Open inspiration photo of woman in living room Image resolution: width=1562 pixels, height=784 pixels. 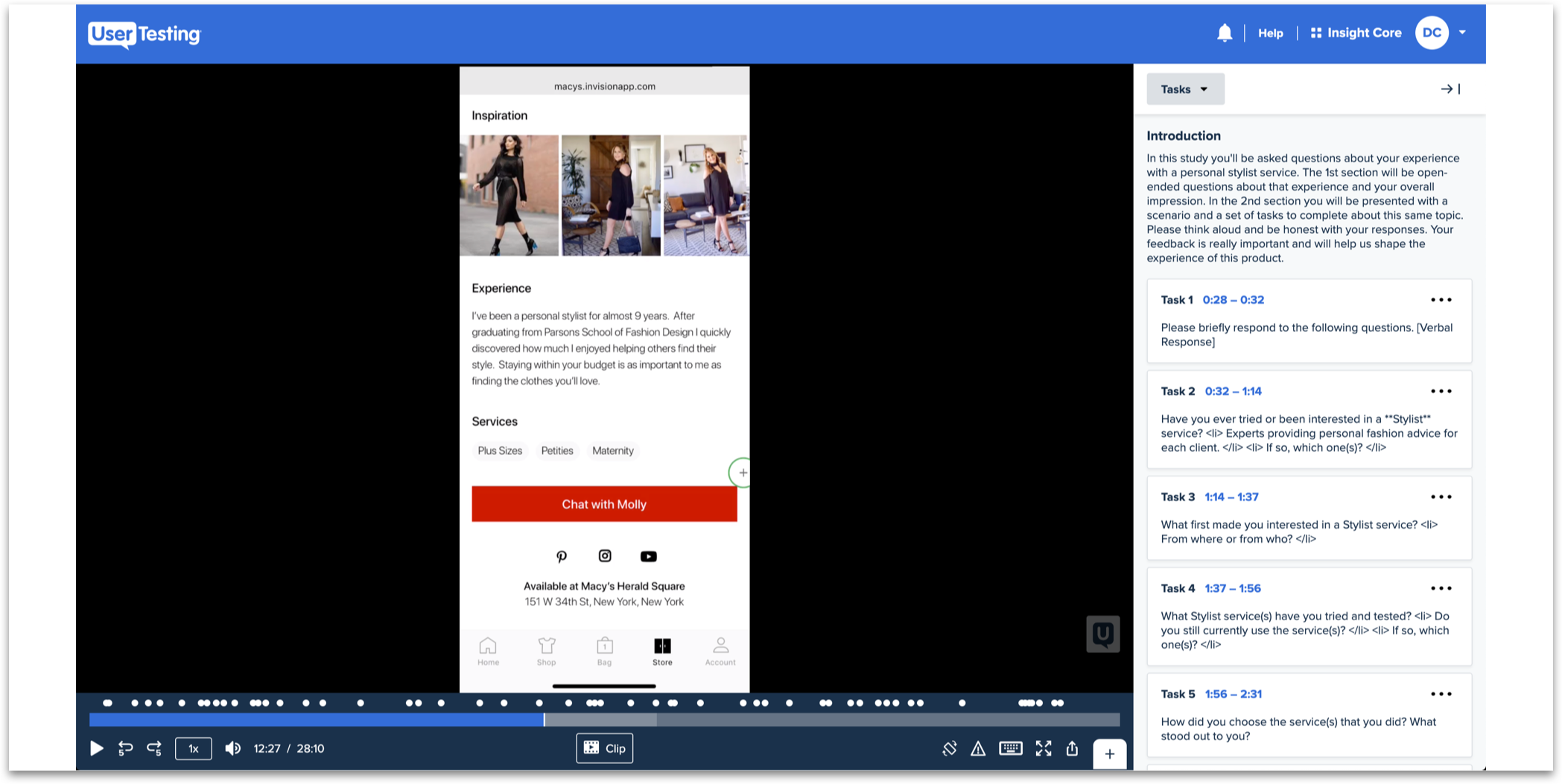click(706, 195)
